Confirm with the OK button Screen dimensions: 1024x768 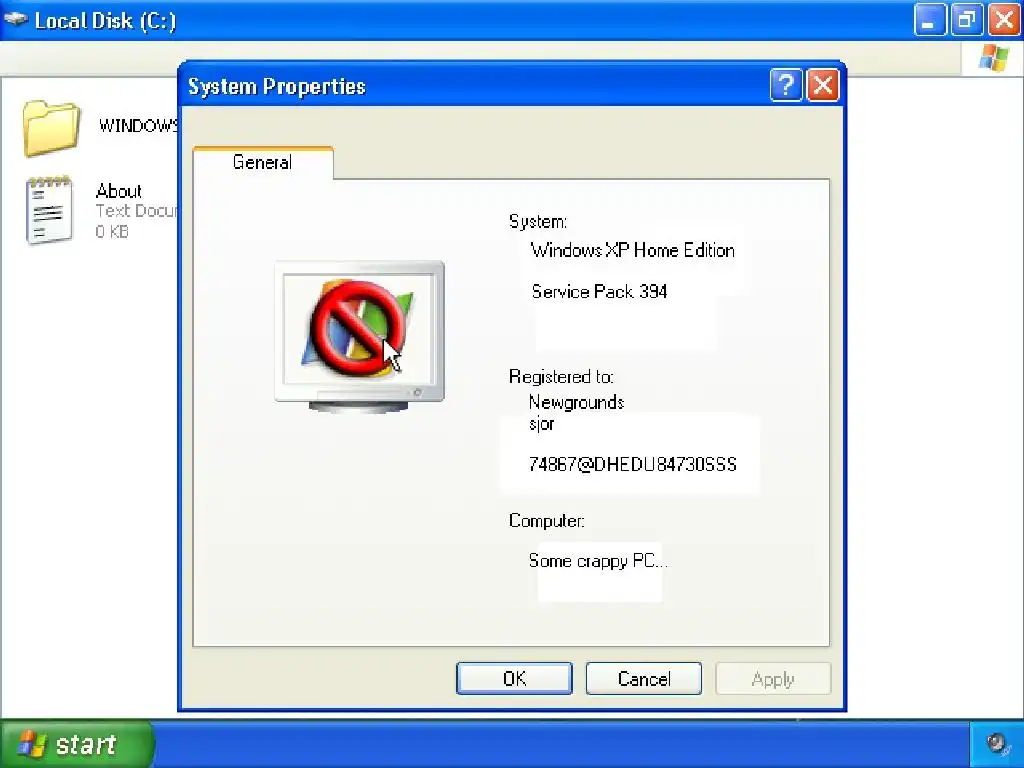(514, 679)
